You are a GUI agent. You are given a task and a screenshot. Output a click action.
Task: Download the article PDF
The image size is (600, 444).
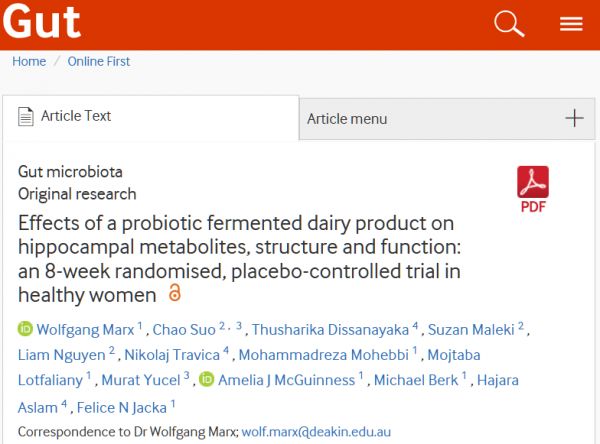(533, 188)
